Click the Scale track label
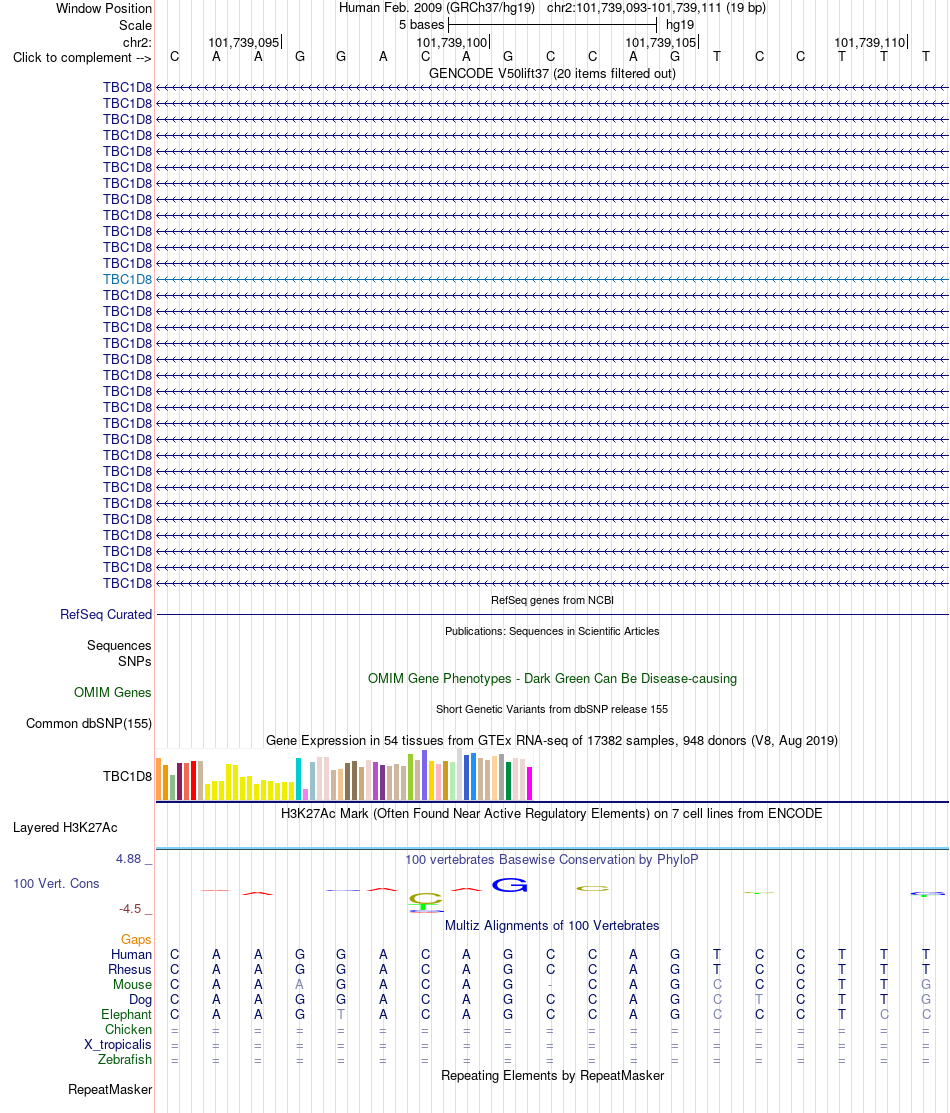Viewport: 950px width, 1113px height. (x=135, y=25)
